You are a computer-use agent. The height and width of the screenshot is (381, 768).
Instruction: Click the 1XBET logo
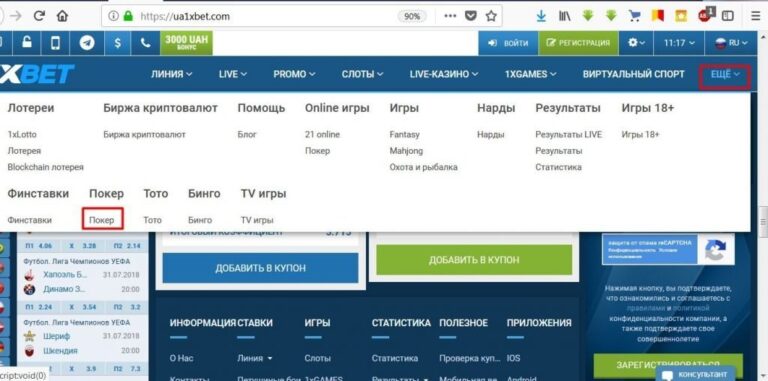point(37,74)
